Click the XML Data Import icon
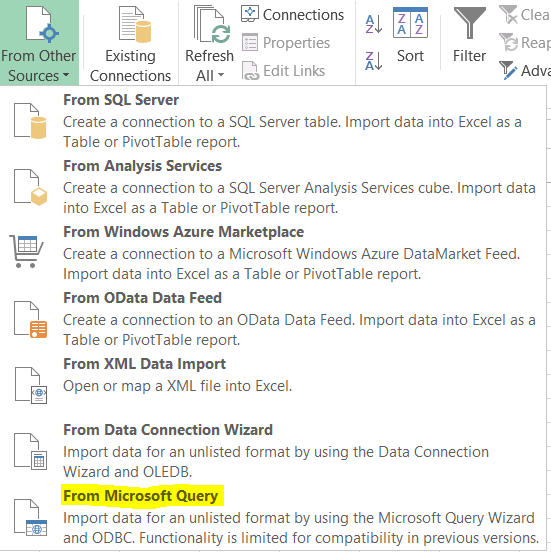 point(31,385)
